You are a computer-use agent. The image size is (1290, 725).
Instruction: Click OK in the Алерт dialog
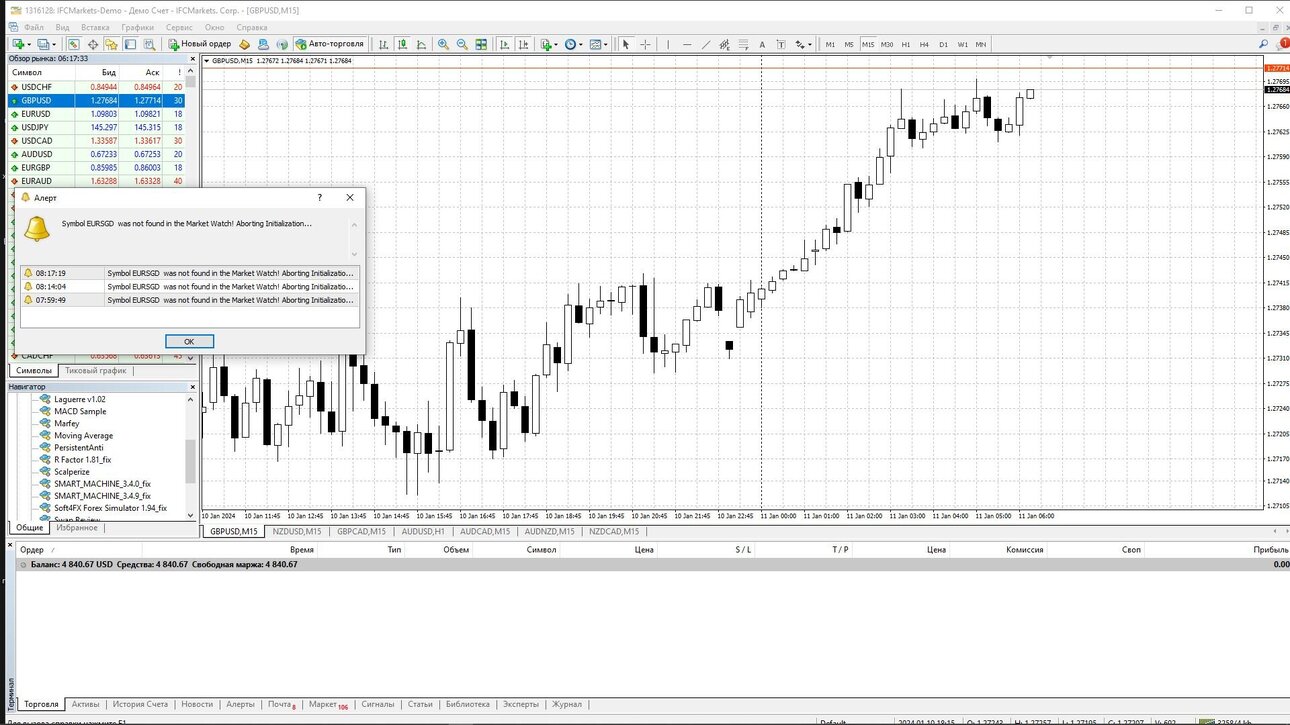pos(189,341)
